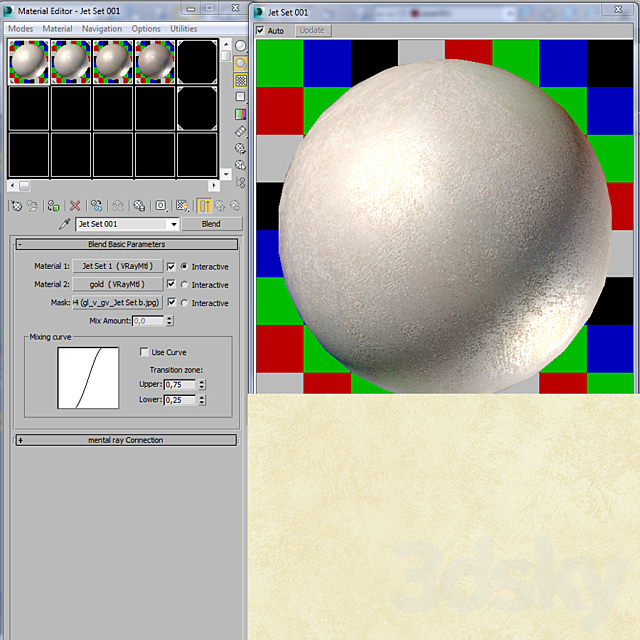Open the Modes menu
The width and height of the screenshot is (640, 640).
pos(20,29)
